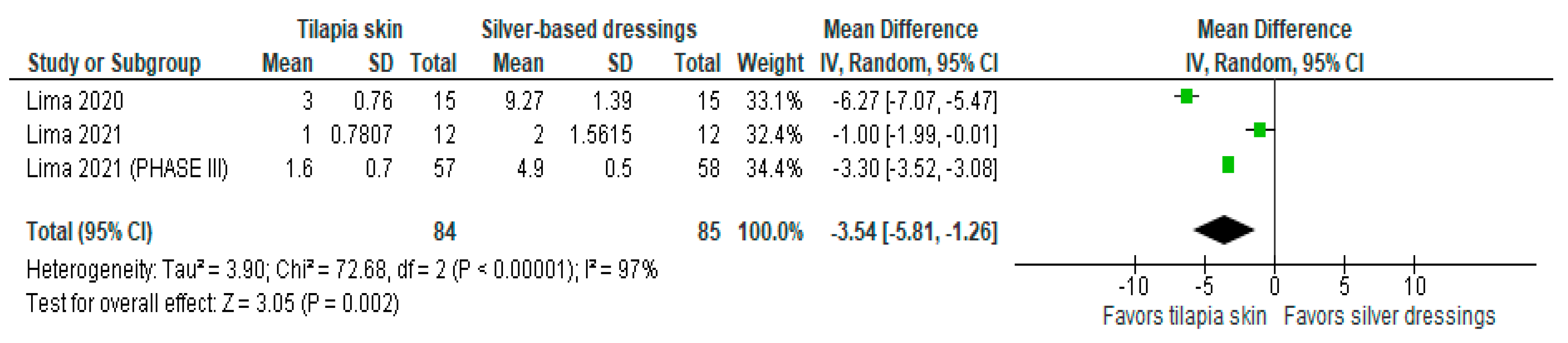Click the green marker for Lima 2020

1186,96
